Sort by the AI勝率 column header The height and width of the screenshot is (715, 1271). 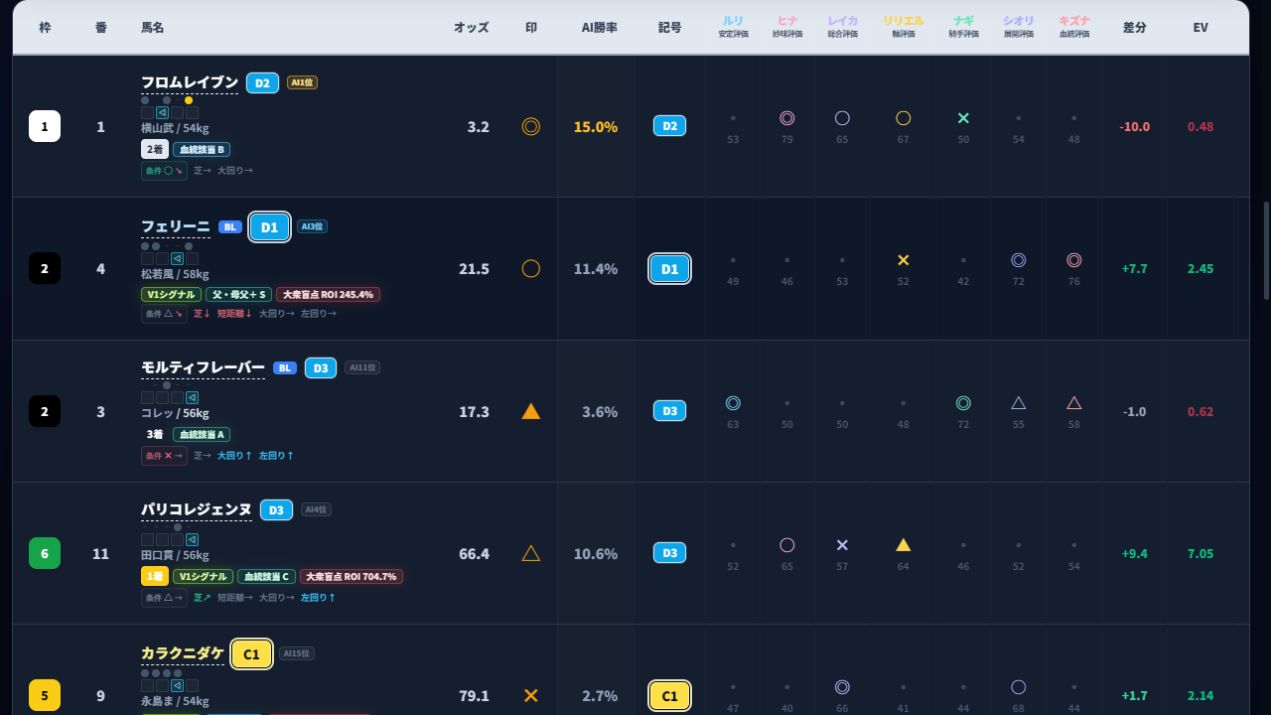pyautogui.click(x=599, y=28)
